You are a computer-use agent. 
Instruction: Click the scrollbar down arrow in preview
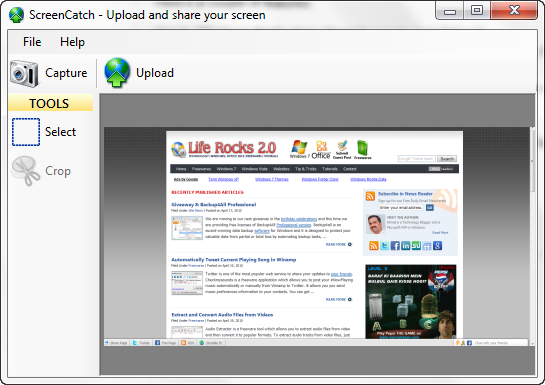pos(532,343)
